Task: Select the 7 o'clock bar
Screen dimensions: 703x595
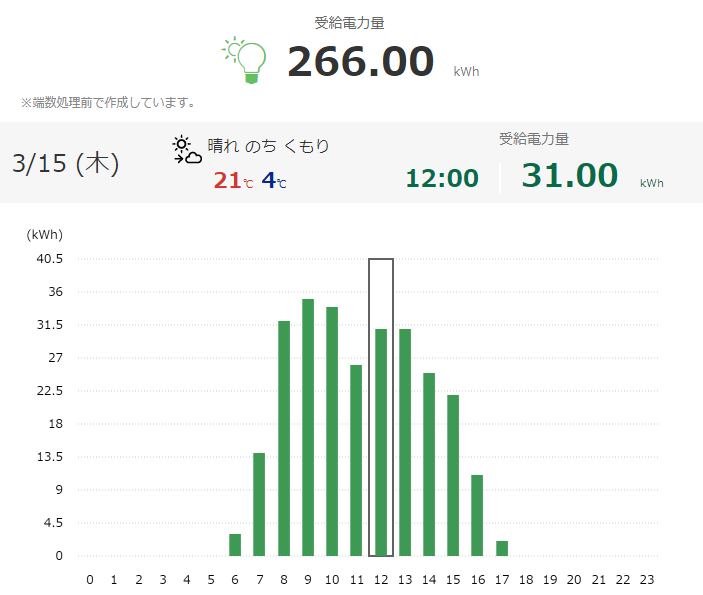Action: coord(259,504)
